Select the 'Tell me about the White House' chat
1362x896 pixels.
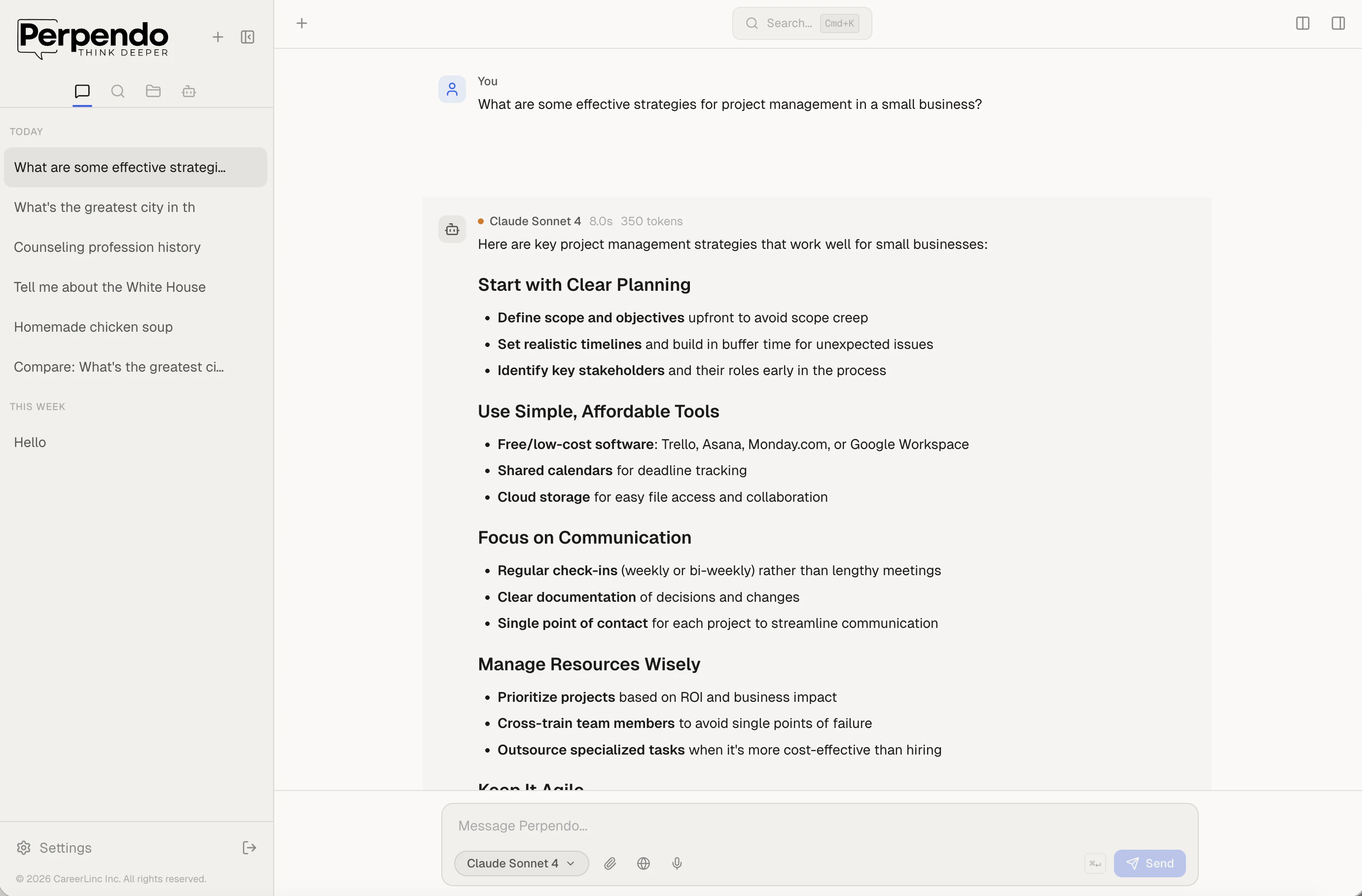[110, 287]
